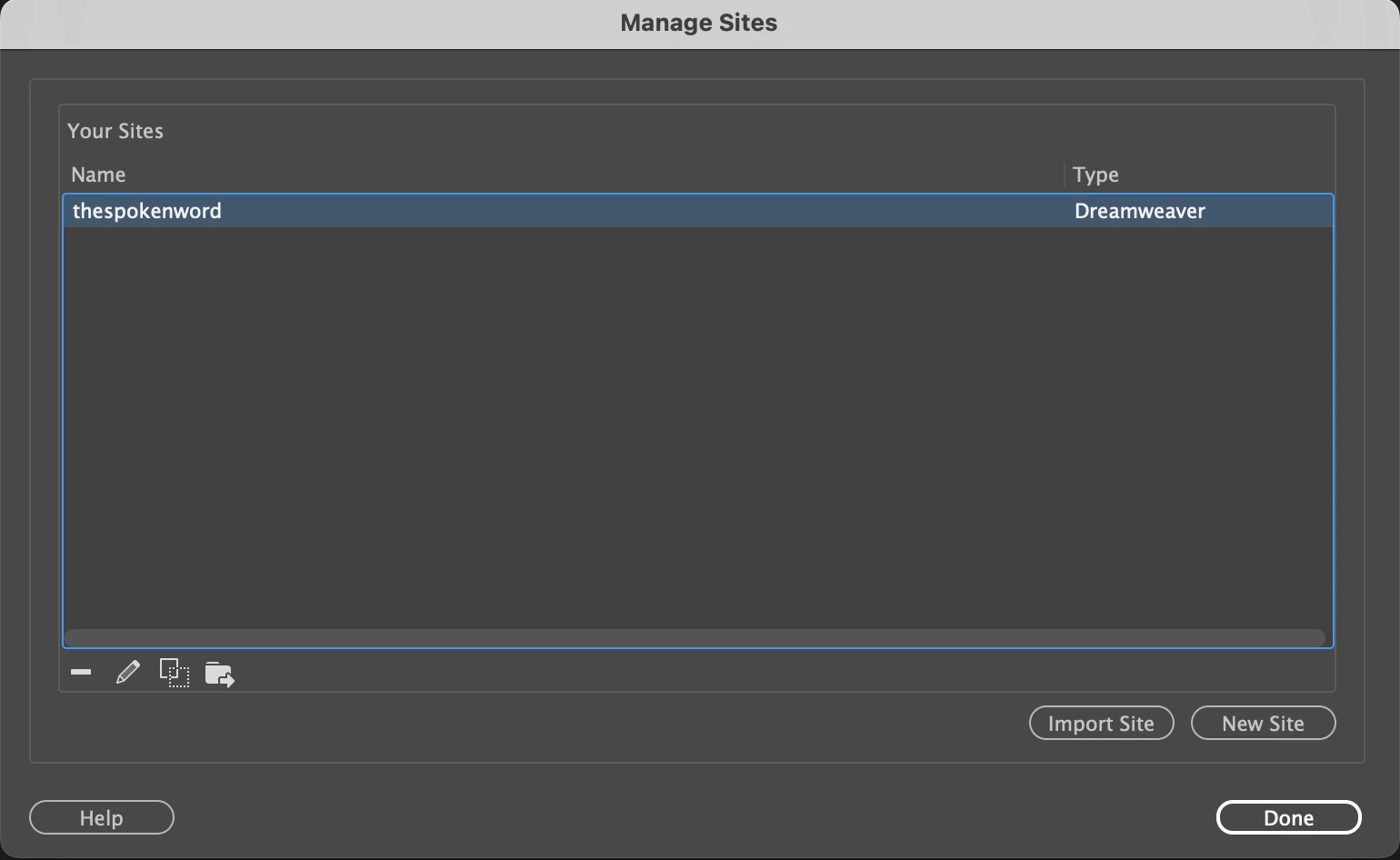This screenshot has width=1400, height=860.
Task: Click the Manage Sites title bar
Action: tap(698, 23)
